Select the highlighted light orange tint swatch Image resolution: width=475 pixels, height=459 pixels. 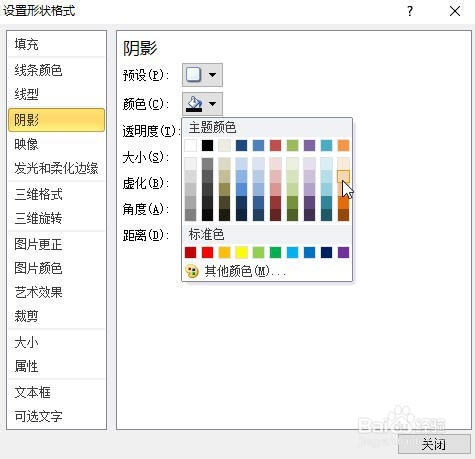pyautogui.click(x=343, y=177)
